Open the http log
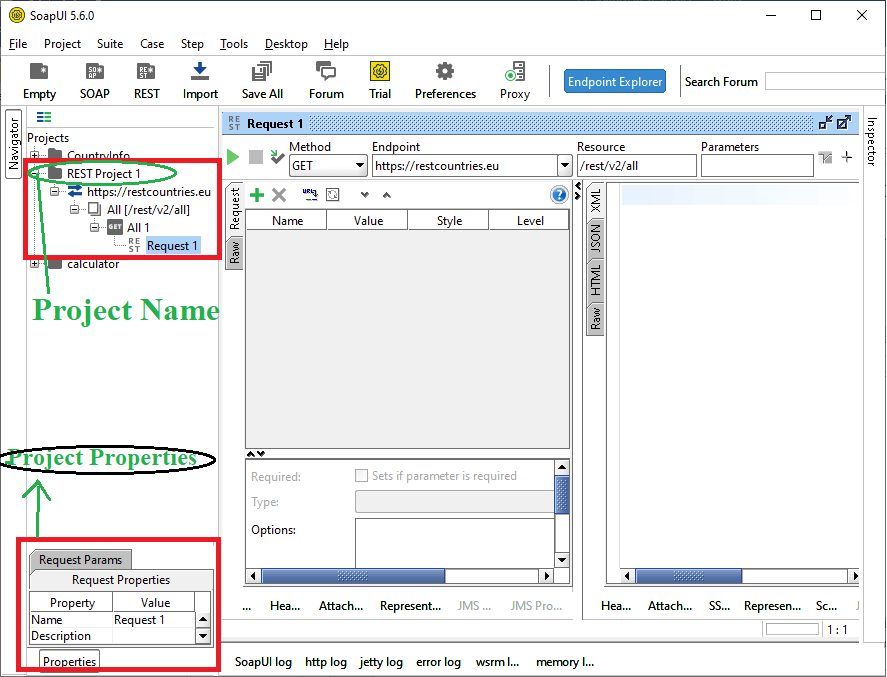This screenshot has width=887, height=677. pos(326,662)
